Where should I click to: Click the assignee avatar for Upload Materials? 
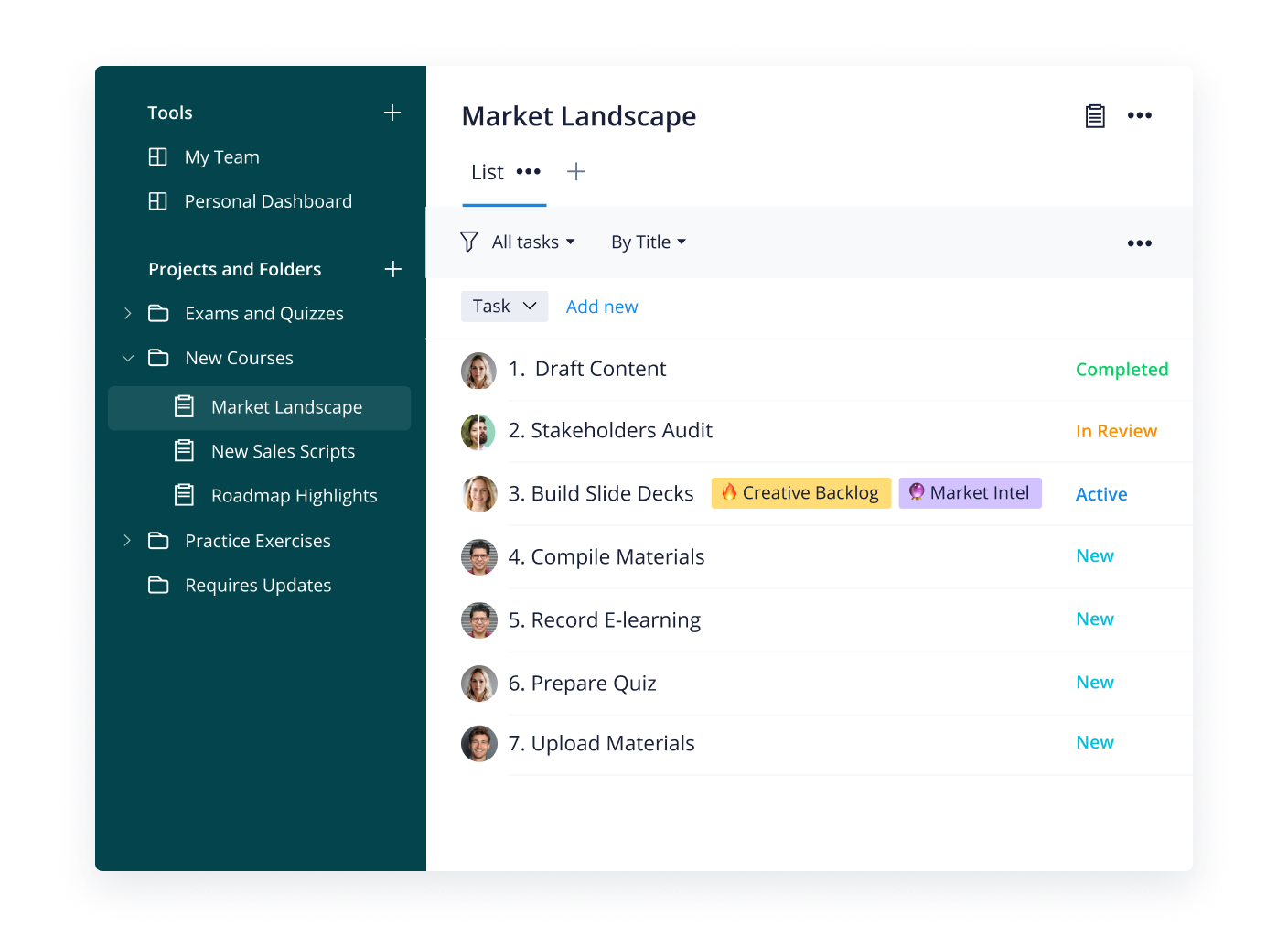click(478, 744)
